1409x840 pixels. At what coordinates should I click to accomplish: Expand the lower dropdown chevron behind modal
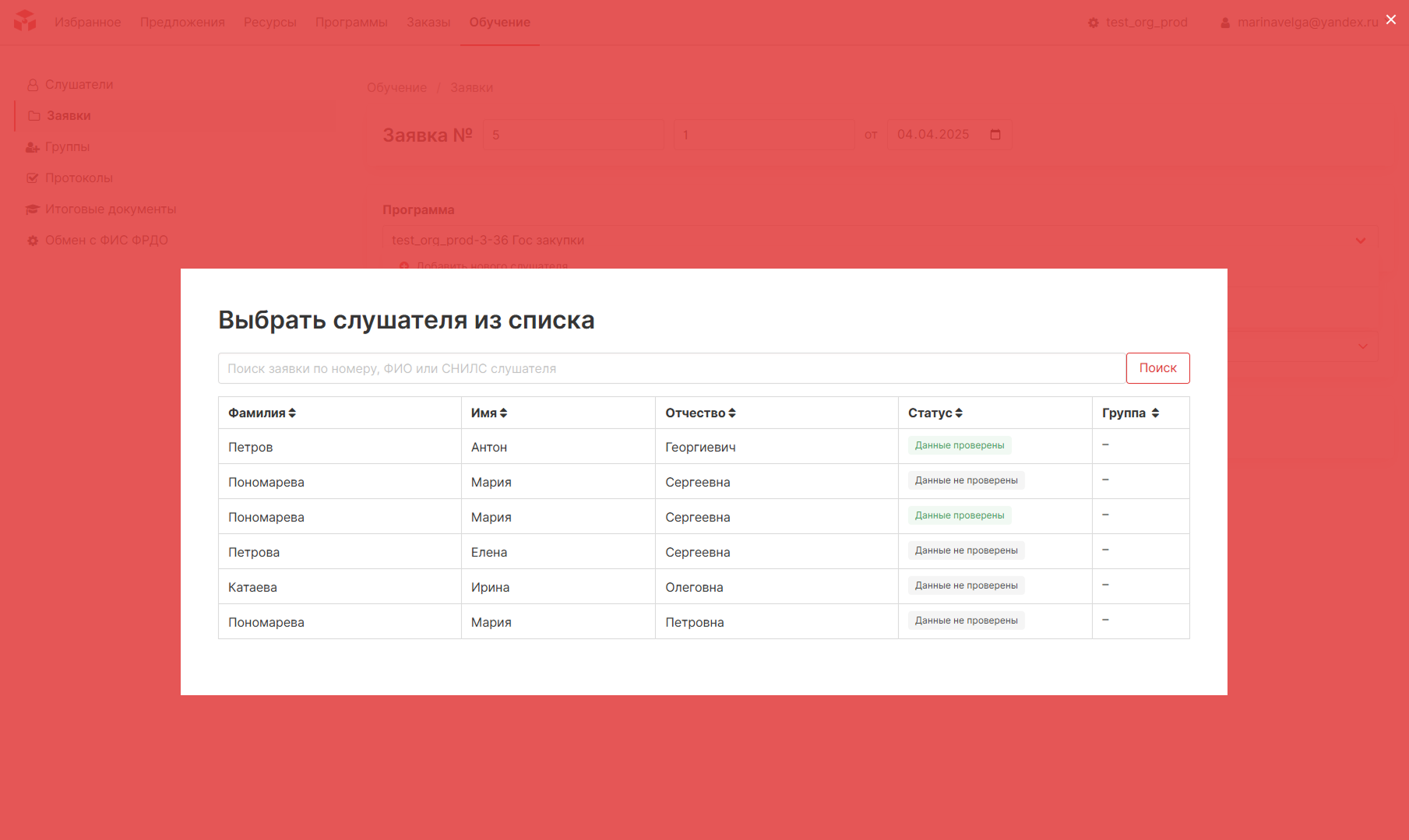coord(1363,346)
